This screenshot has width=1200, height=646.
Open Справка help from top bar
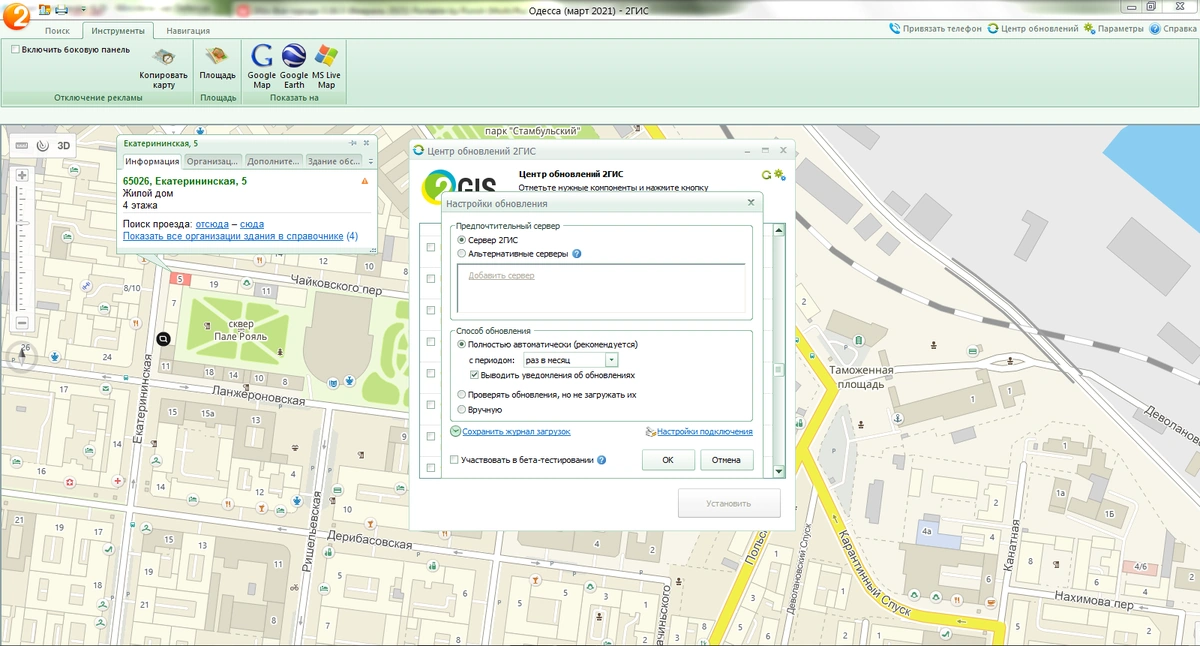pos(1173,29)
